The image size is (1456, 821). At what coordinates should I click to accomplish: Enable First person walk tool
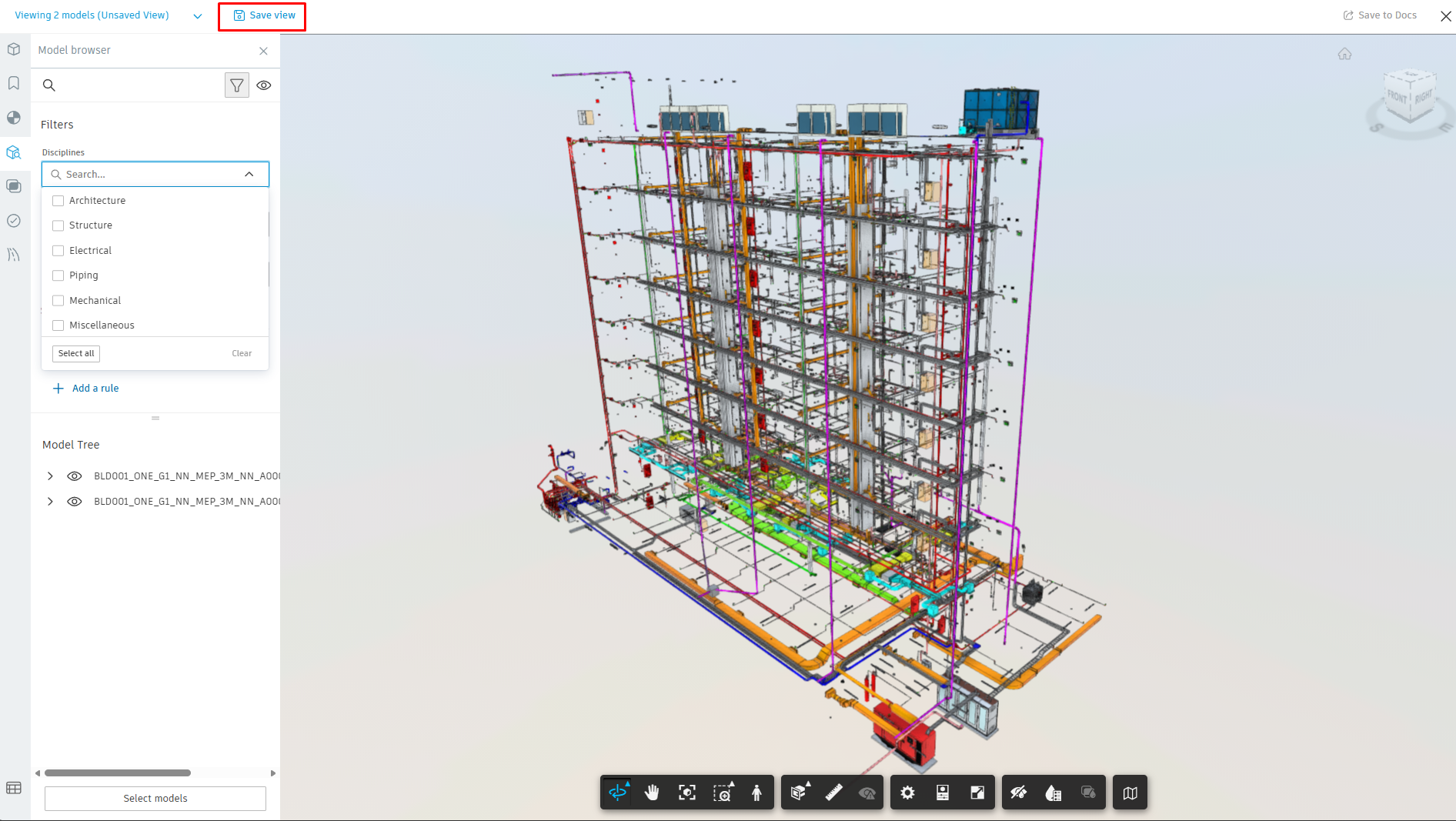pyautogui.click(x=757, y=793)
